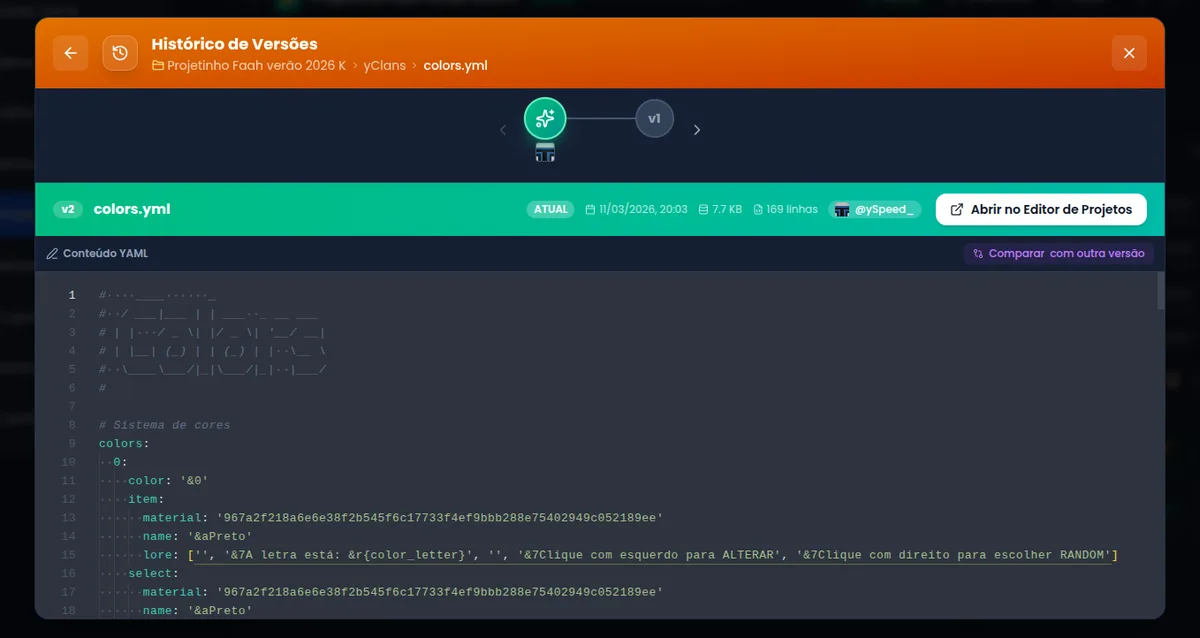Open the @ySpeed_ author chip
1200x638 pixels.
coord(875,209)
